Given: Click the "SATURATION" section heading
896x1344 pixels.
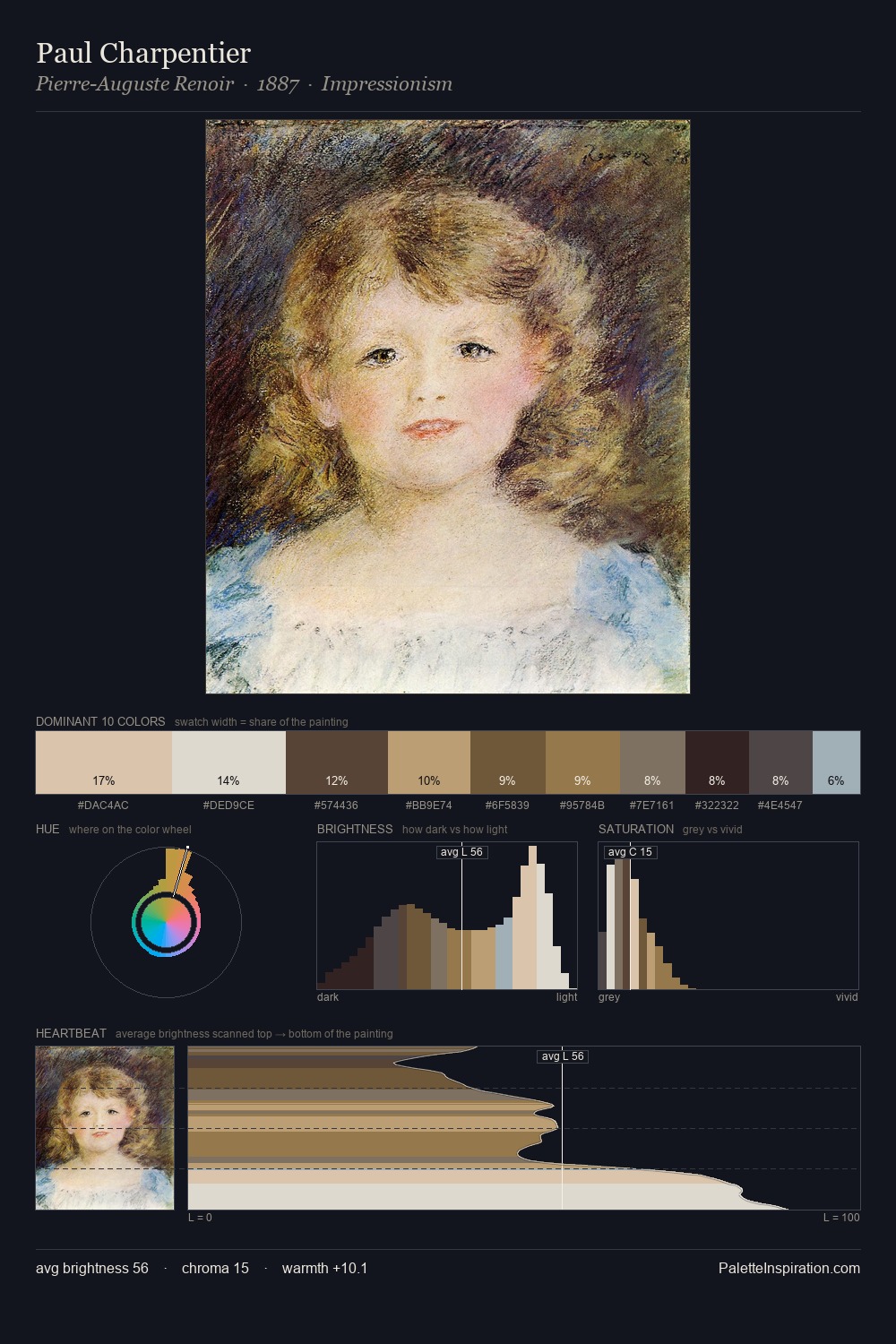Looking at the screenshot, I should point(636,829).
